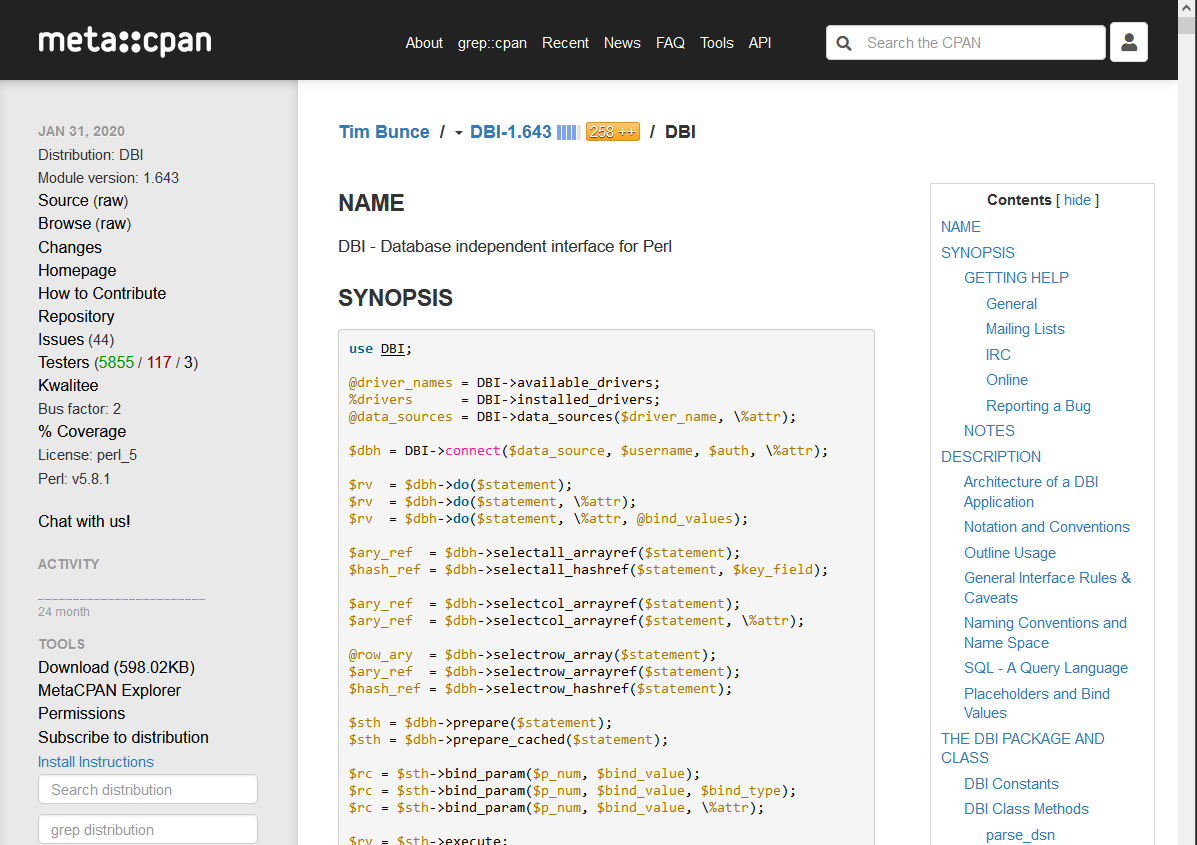The width and height of the screenshot is (1197, 845).
Task: Jump to Notation and Conventions
Action: pyautogui.click(x=1046, y=527)
